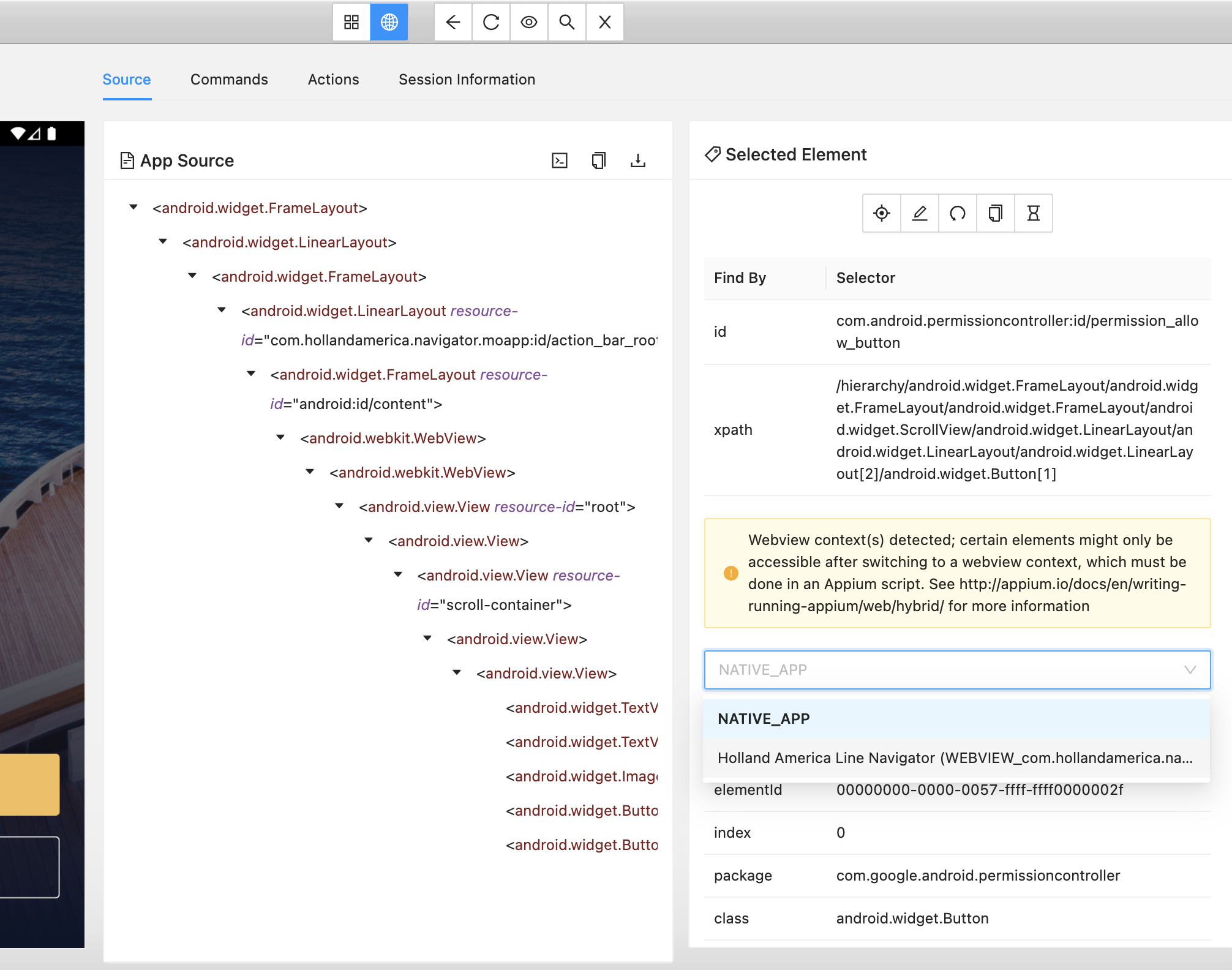Toggle attributes icon in App Source header
The image size is (1232, 970).
click(560, 160)
